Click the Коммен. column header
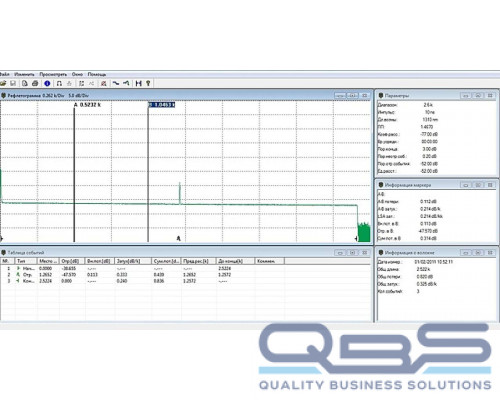The height and width of the screenshot is (400, 500). [270, 261]
